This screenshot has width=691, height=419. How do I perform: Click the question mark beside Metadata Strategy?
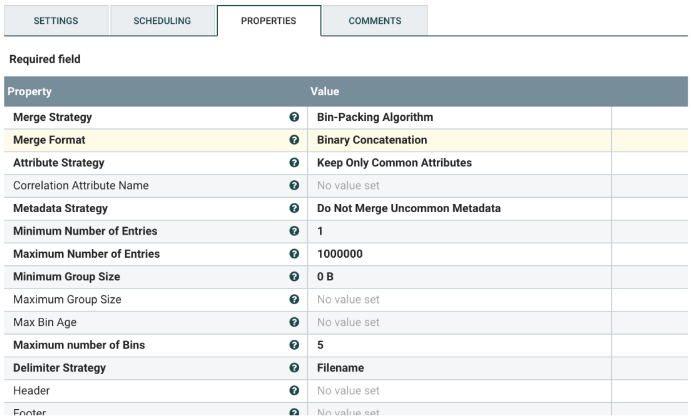point(294,208)
